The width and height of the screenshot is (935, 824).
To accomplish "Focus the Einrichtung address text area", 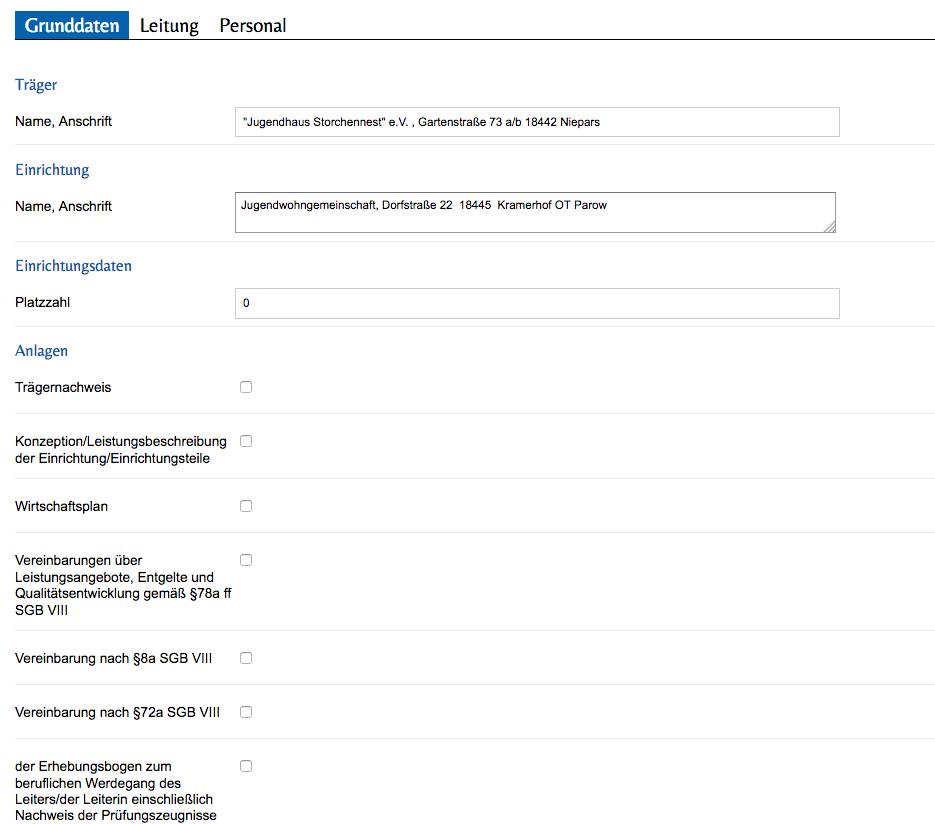I will point(535,212).
